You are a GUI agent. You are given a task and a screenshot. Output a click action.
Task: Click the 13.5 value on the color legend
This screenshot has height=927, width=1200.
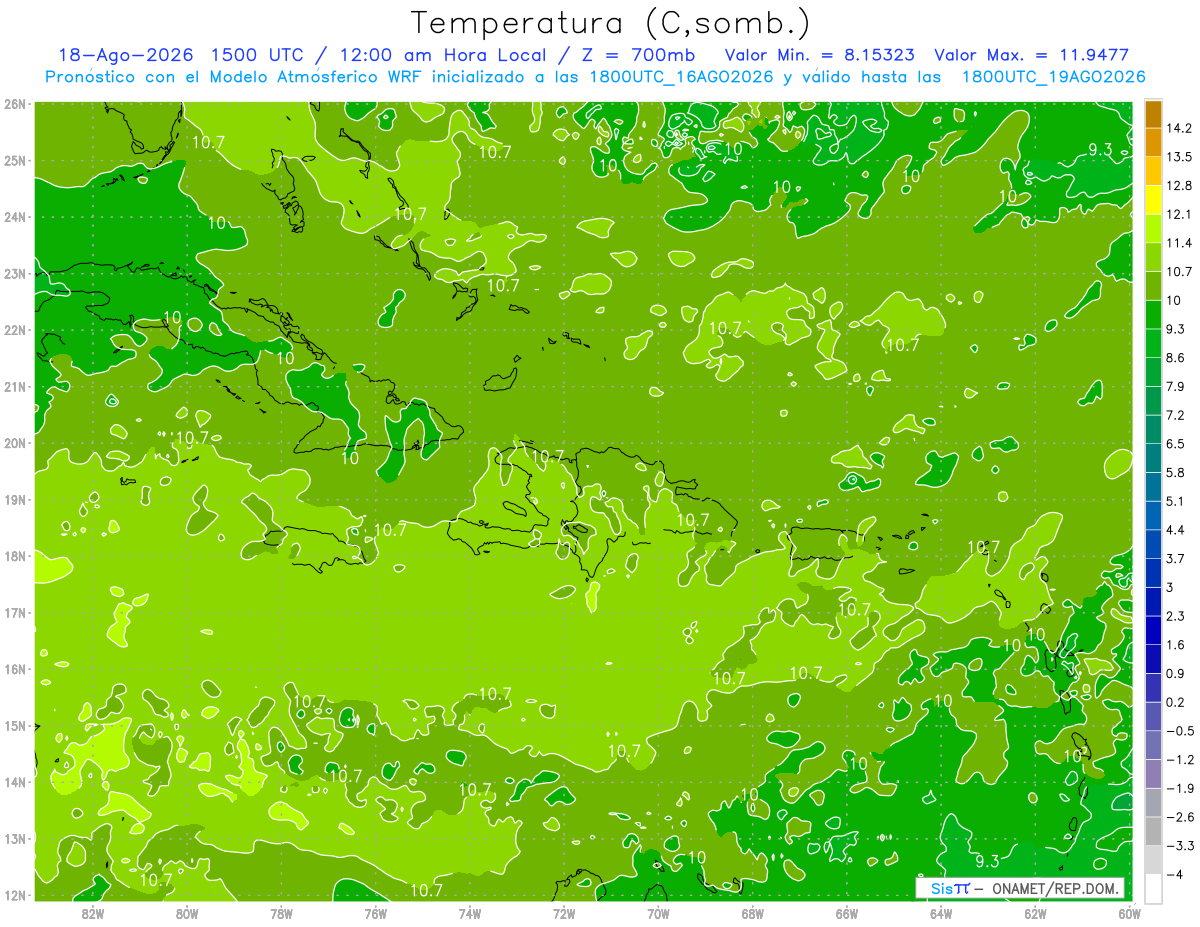(1179, 157)
